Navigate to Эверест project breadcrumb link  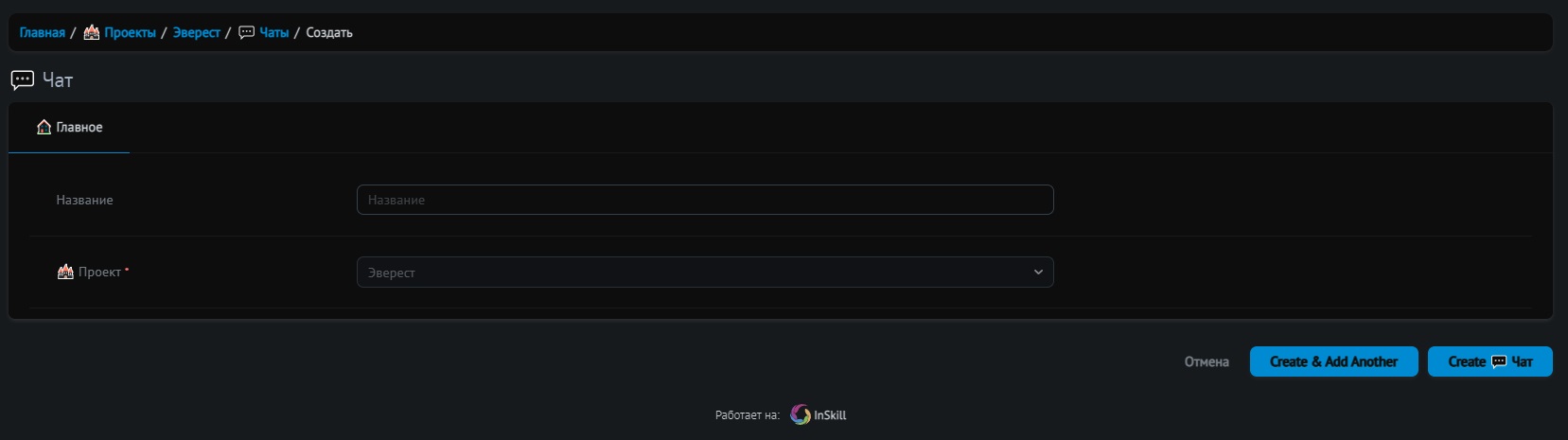(x=197, y=33)
